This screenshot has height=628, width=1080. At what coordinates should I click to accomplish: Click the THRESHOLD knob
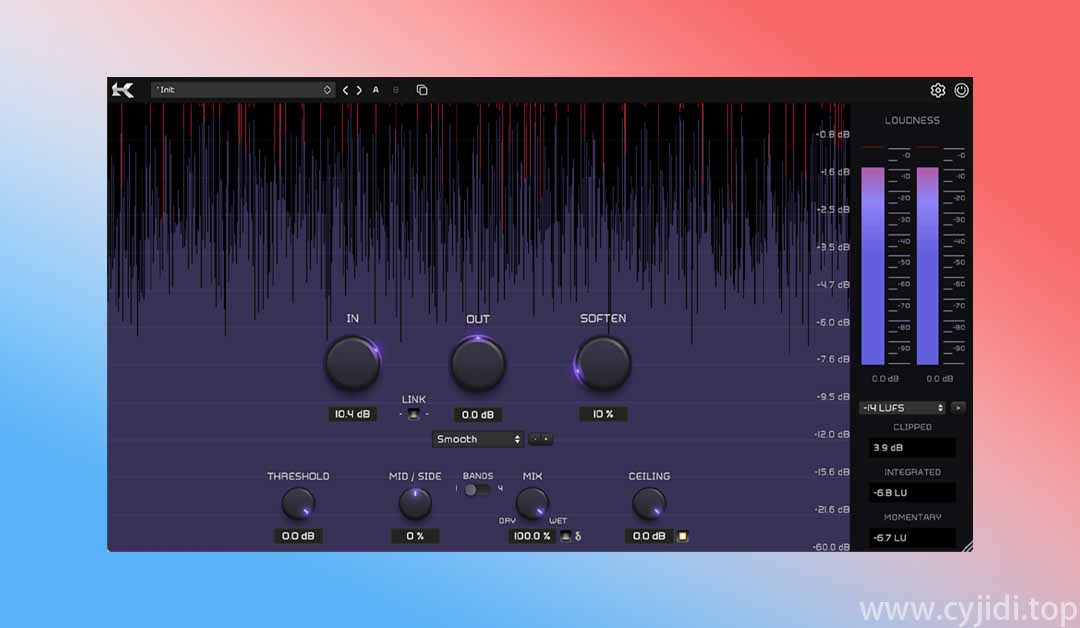[298, 503]
